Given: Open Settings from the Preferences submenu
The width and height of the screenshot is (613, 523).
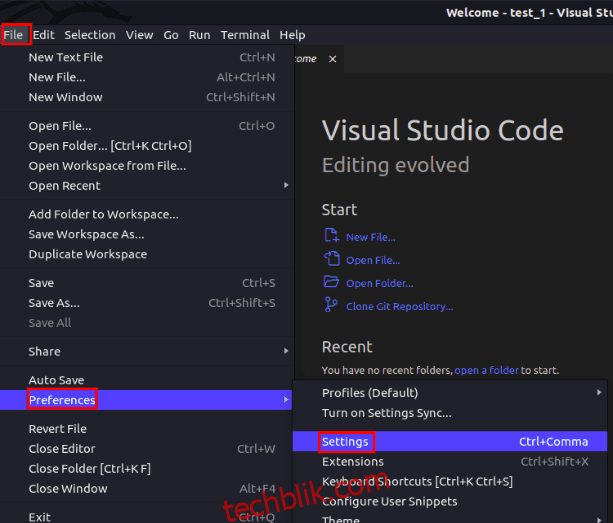Looking at the screenshot, I should (450, 441).
